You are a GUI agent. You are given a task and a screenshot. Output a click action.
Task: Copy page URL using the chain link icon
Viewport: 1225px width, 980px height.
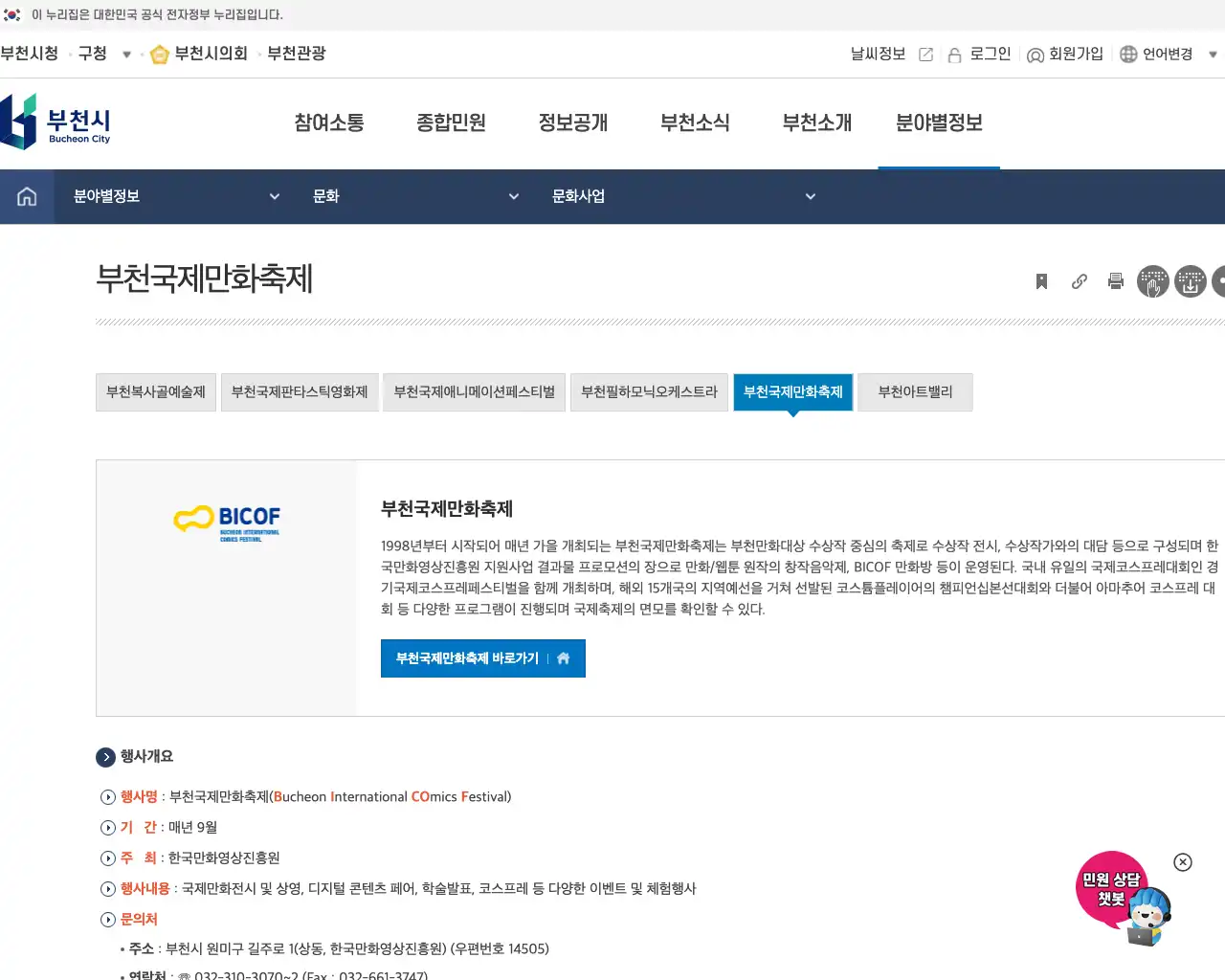pyautogui.click(x=1080, y=281)
